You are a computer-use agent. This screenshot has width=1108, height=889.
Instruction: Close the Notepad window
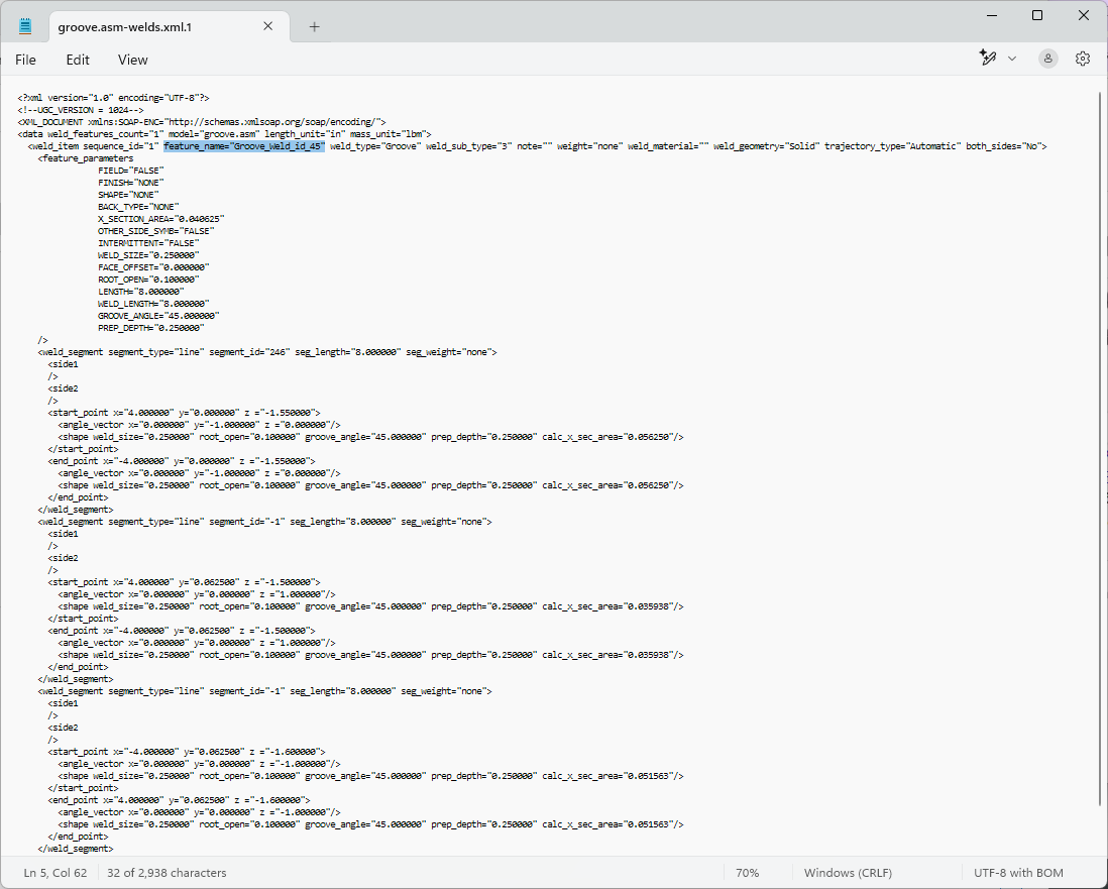(1083, 15)
